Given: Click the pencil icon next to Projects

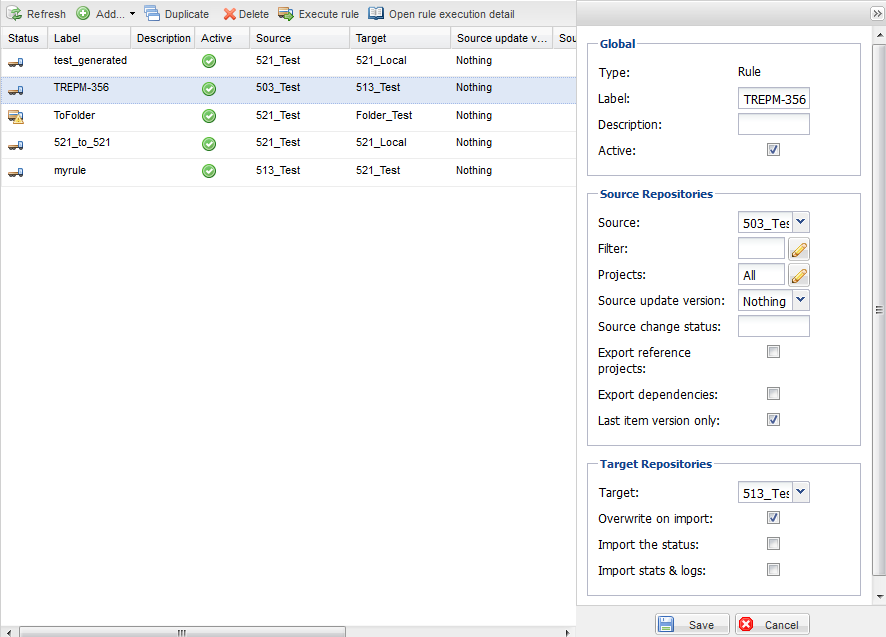Looking at the screenshot, I should pyautogui.click(x=798, y=275).
